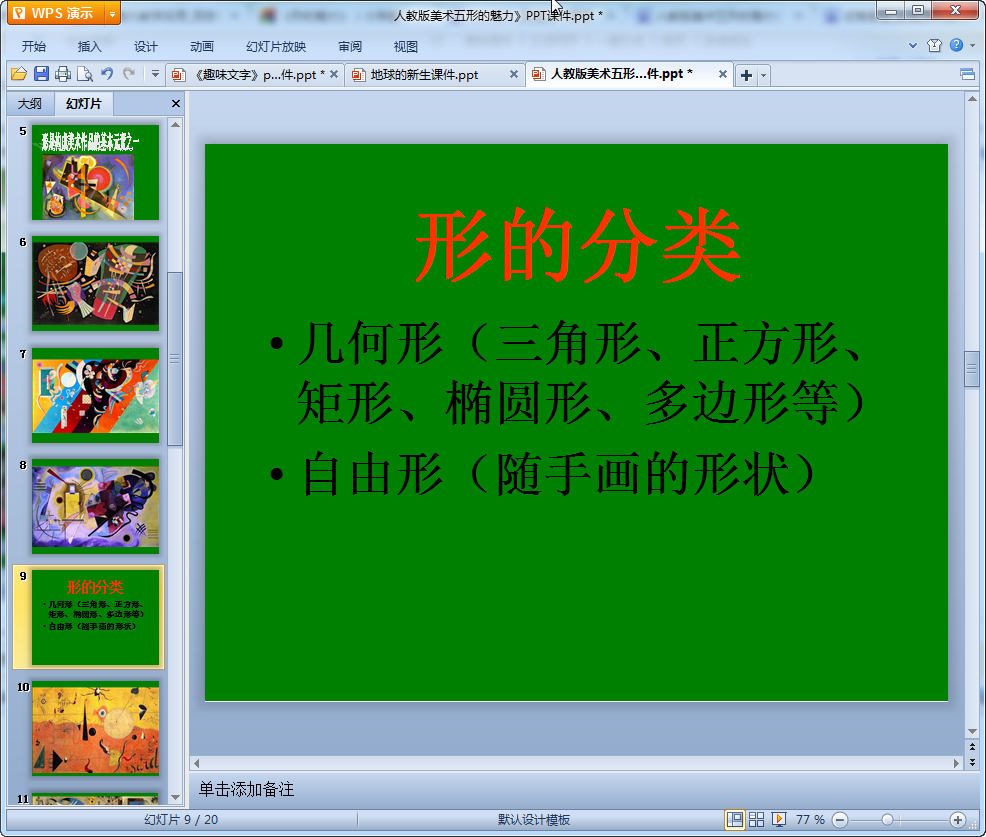Click the Redo arrow icon

pos(129,74)
